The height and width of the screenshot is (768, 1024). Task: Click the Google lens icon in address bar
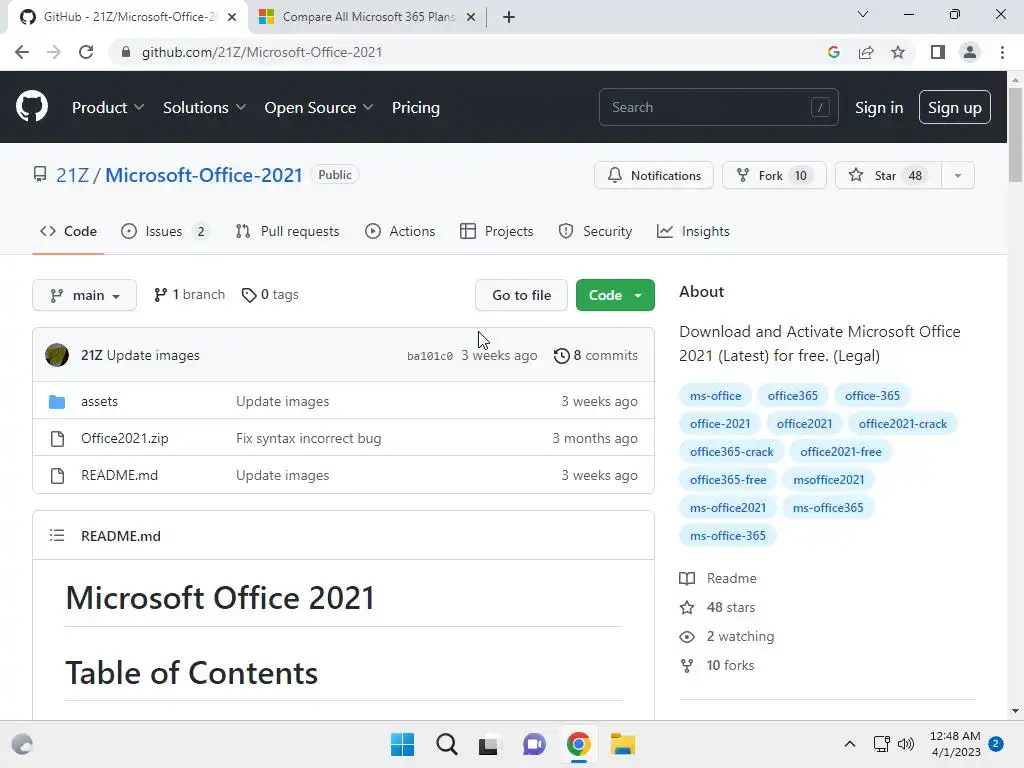[x=833, y=52]
